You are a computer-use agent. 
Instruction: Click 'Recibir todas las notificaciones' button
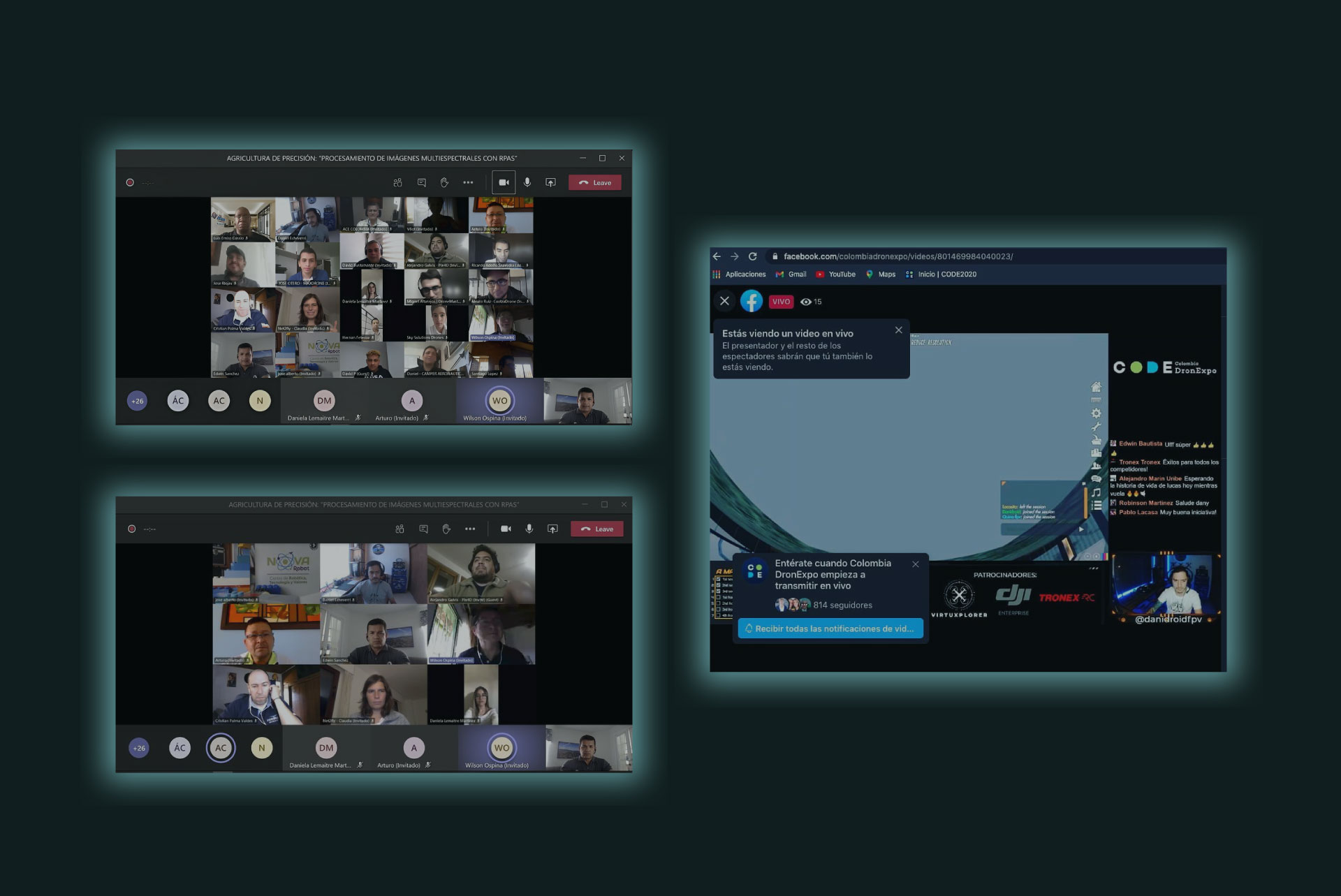[830, 629]
